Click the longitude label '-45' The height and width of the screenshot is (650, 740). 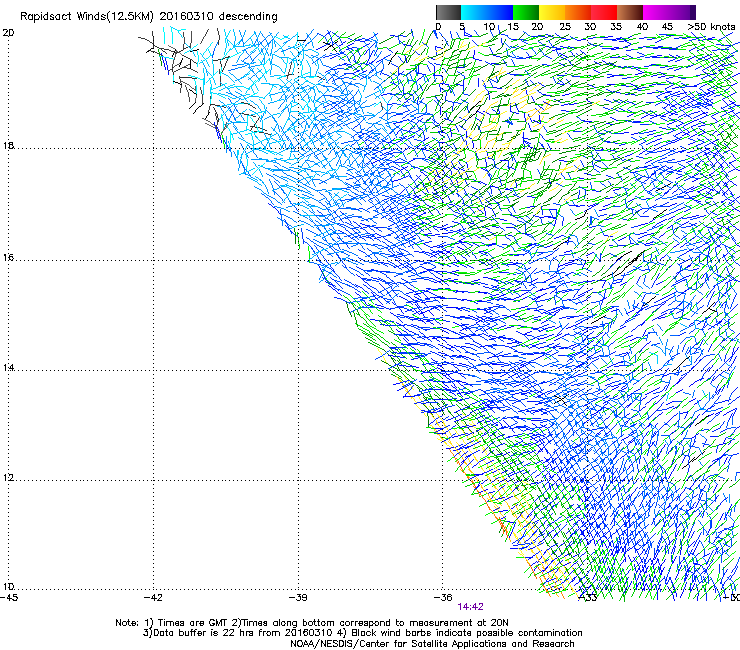[9, 598]
